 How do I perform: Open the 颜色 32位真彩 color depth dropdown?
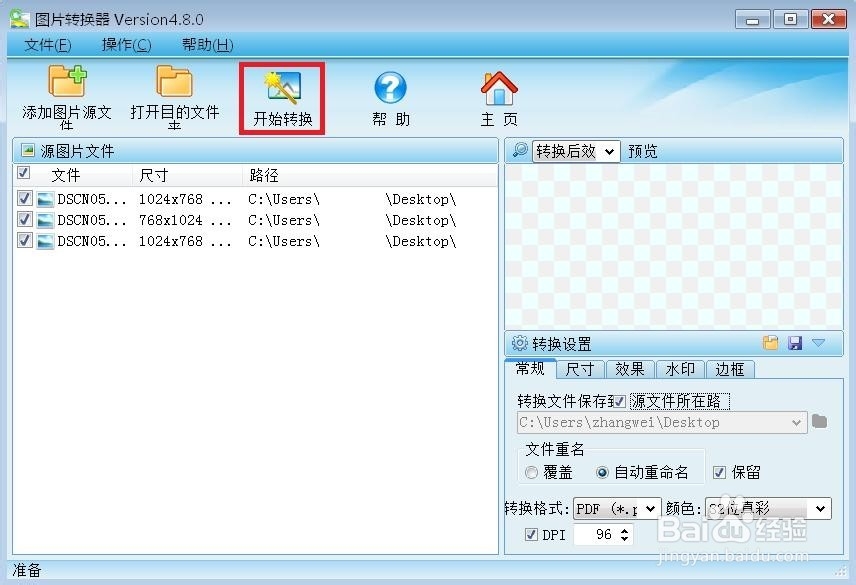click(x=822, y=509)
